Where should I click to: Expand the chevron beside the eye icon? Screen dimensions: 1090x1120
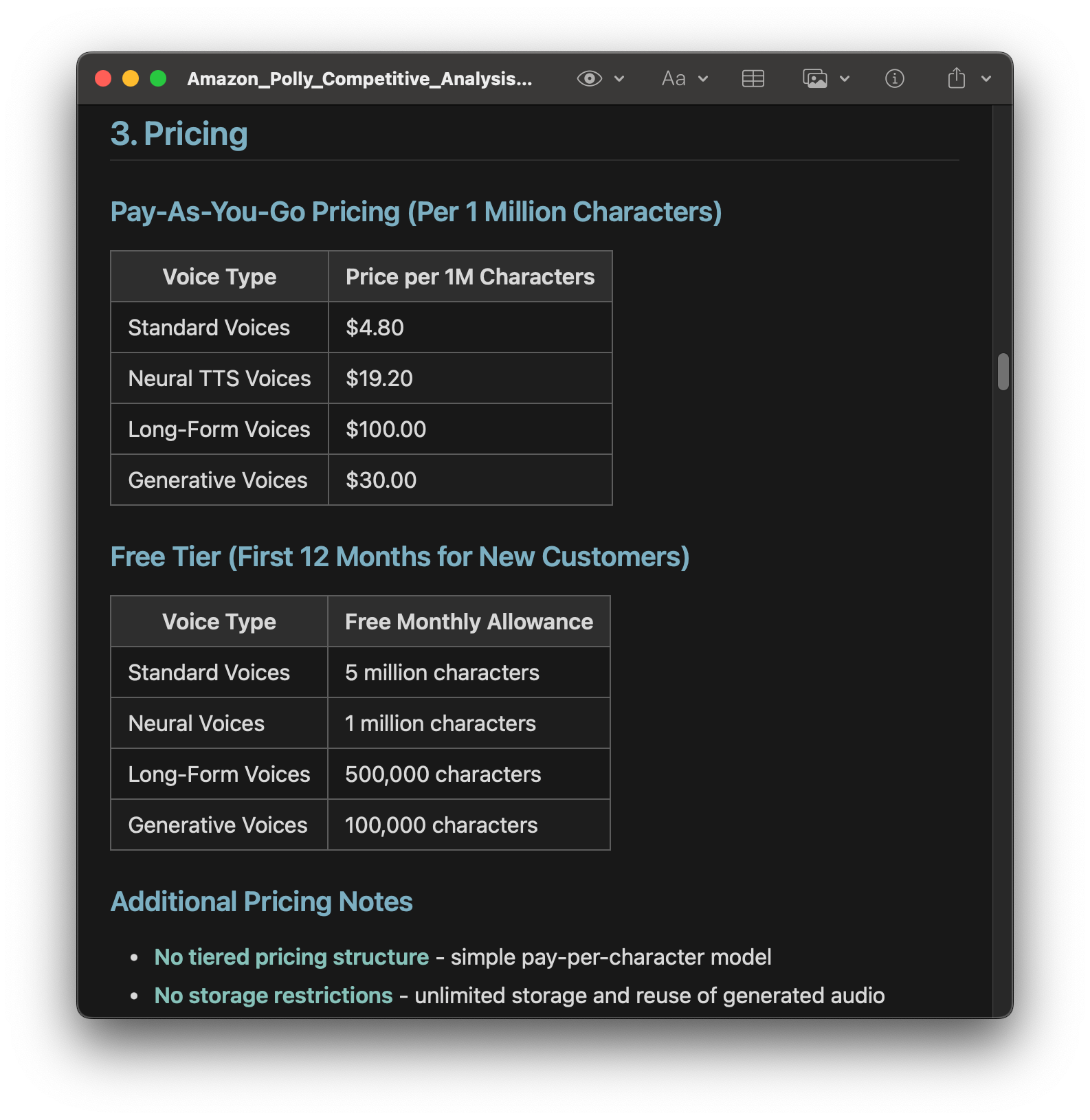[x=619, y=79]
